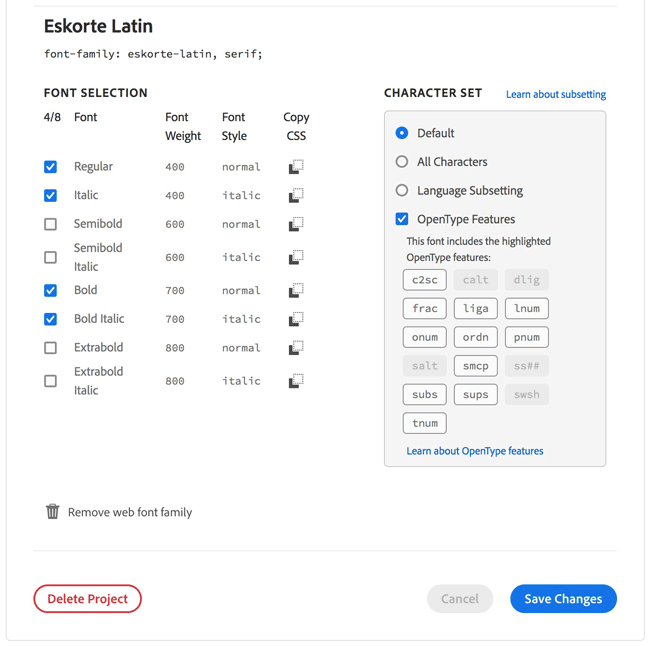Copy CSS for Bold normal font

(296, 290)
